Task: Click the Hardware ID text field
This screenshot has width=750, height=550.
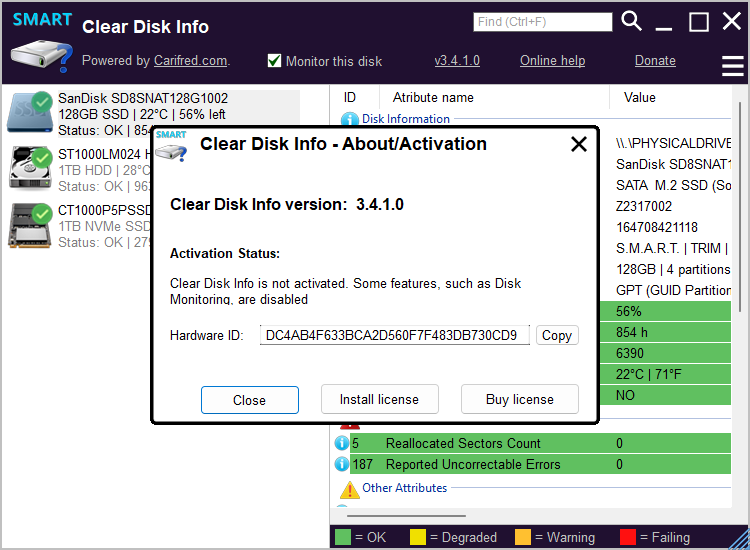Action: tap(395, 335)
